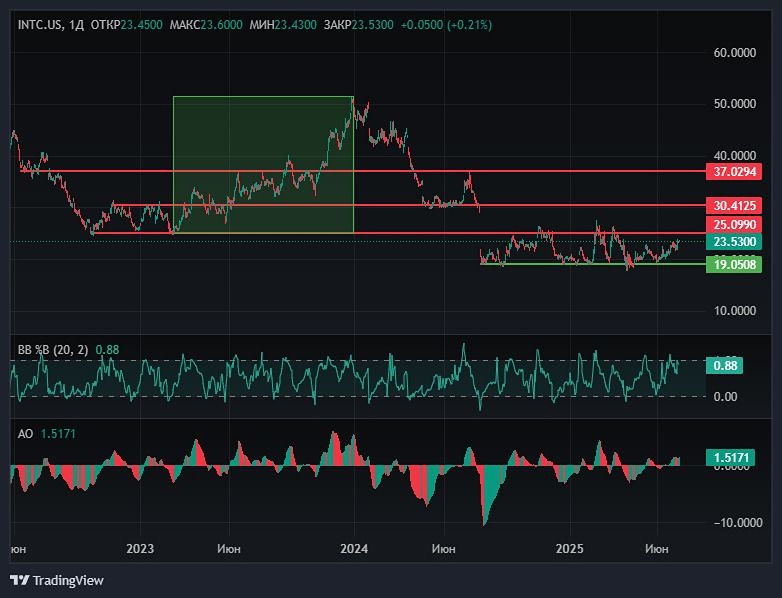This screenshot has width=782, height=598.
Task: Click the AO indicator title
Action: 26,435
